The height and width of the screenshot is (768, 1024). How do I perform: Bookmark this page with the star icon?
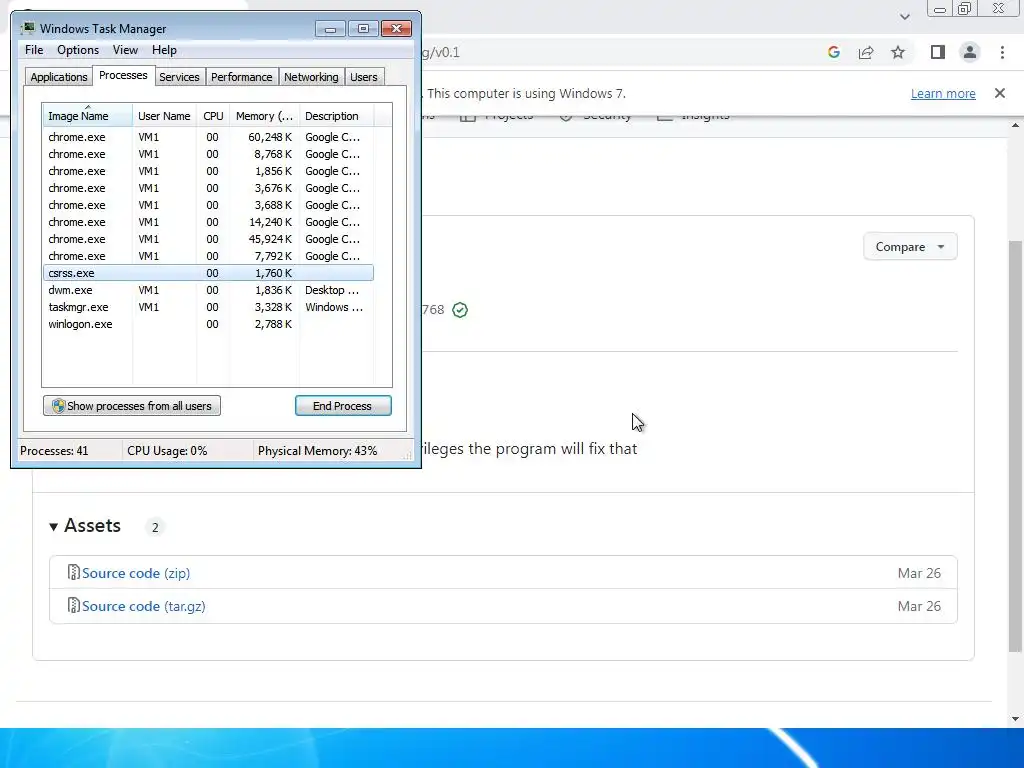tap(898, 52)
